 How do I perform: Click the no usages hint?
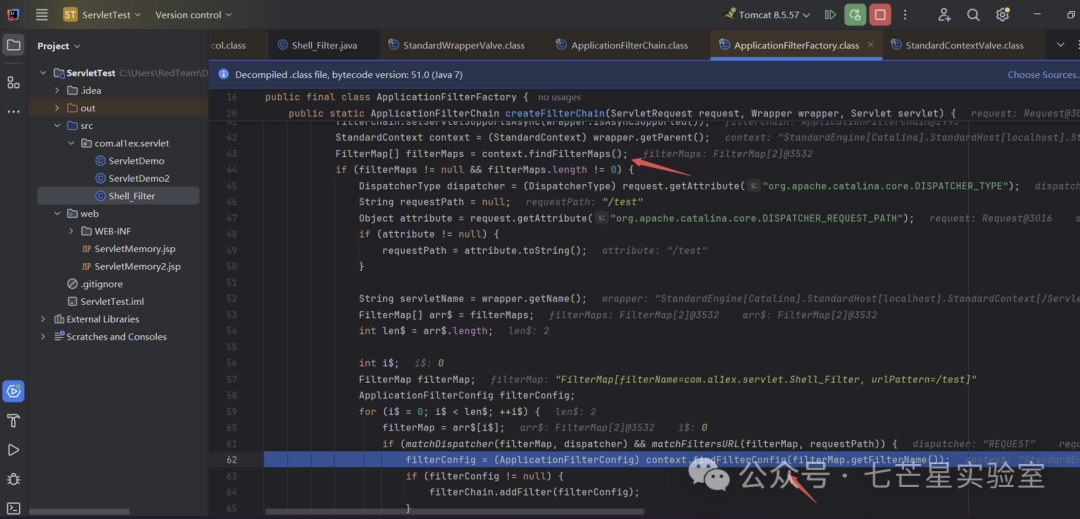559,97
